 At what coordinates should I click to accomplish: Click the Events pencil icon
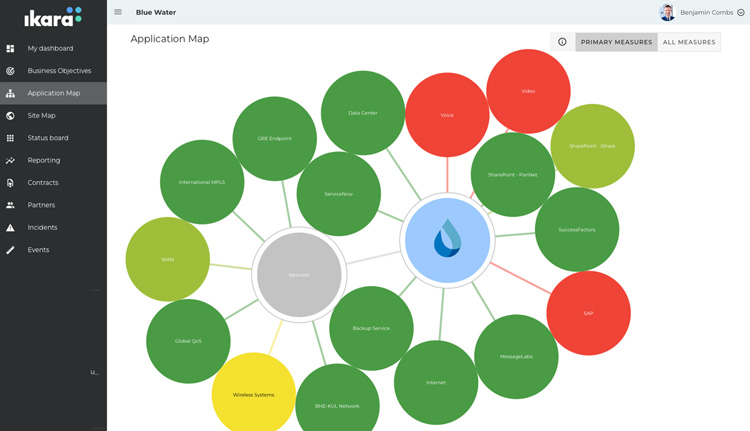(10, 250)
